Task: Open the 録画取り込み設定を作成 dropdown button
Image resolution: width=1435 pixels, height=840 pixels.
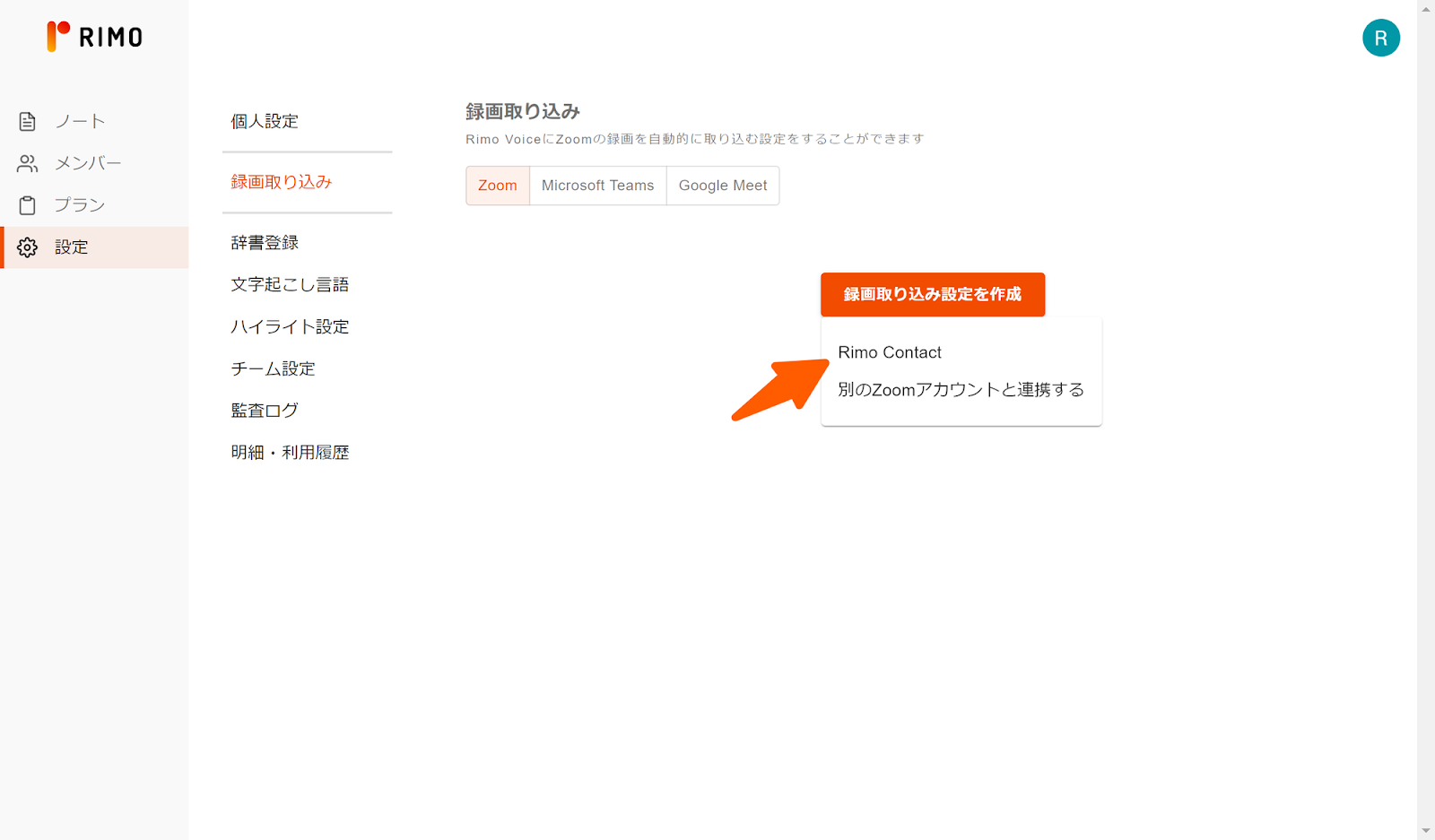Action: point(932,294)
